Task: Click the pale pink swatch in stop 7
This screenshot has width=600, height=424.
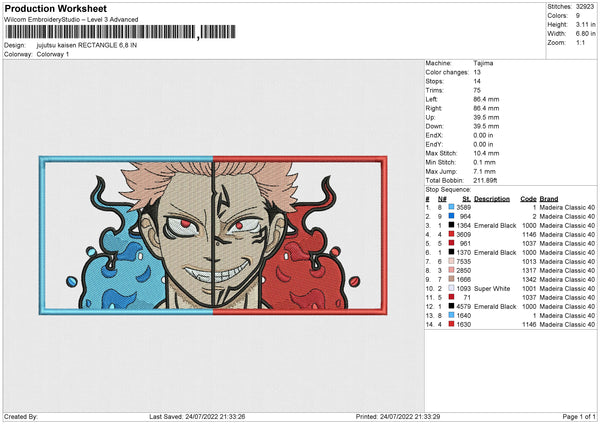Action: click(x=452, y=261)
